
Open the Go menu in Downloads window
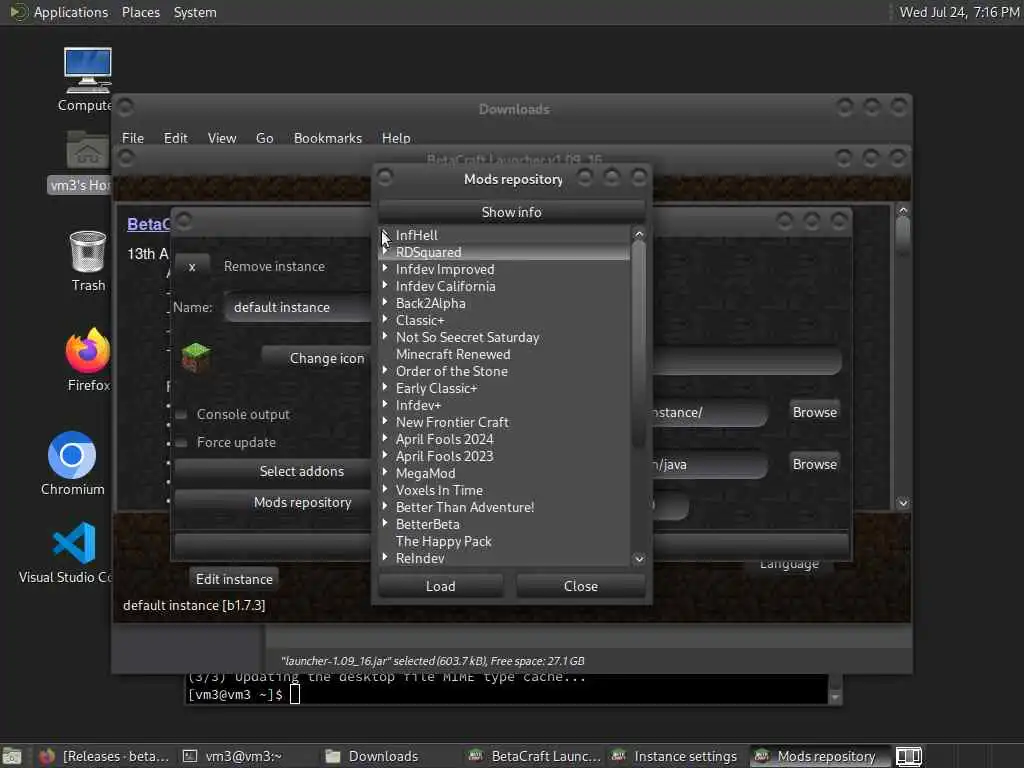tap(264, 138)
